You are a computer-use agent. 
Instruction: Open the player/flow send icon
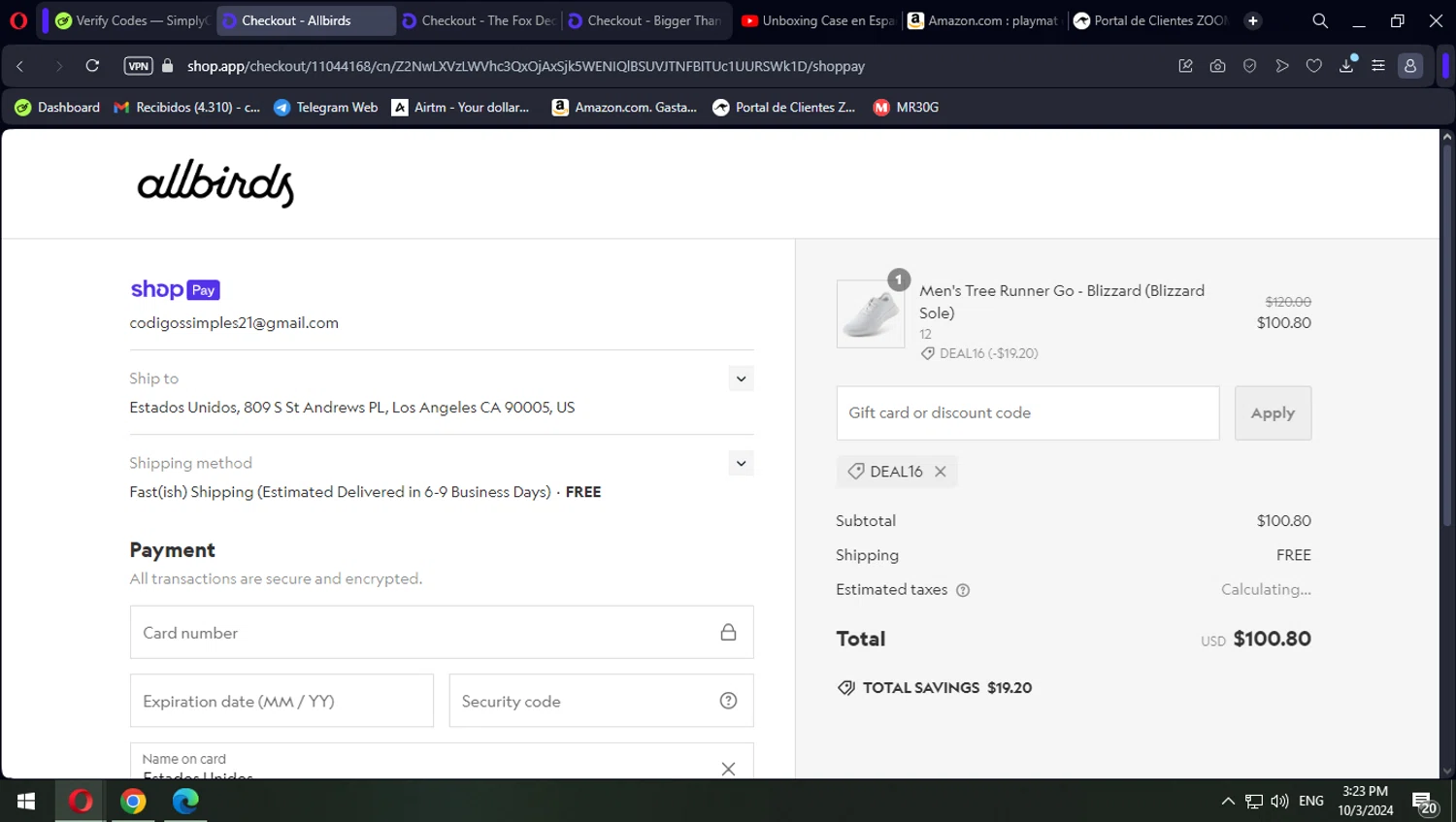(x=1282, y=66)
